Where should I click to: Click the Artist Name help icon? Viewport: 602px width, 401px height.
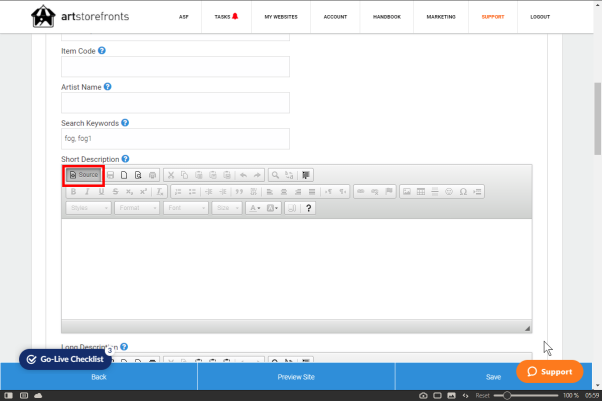[x=108, y=87]
